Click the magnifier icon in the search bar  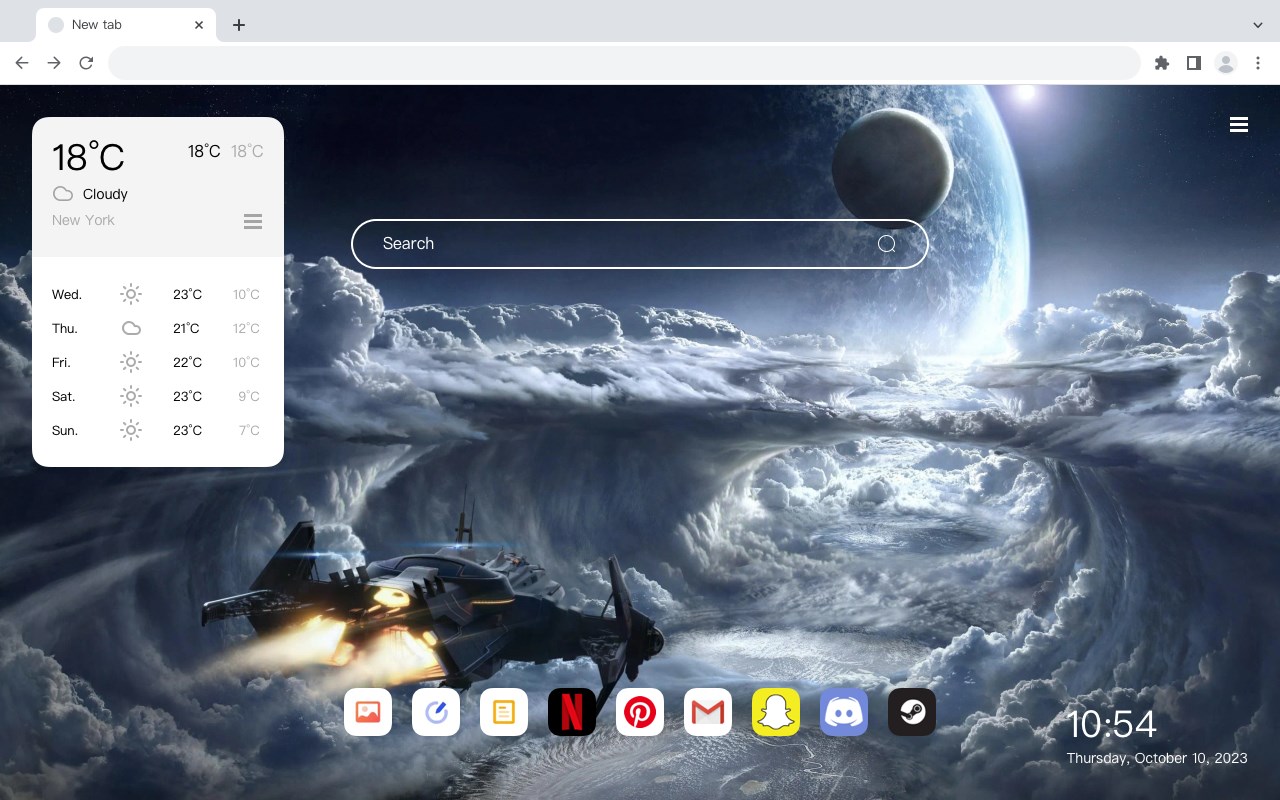tap(887, 244)
